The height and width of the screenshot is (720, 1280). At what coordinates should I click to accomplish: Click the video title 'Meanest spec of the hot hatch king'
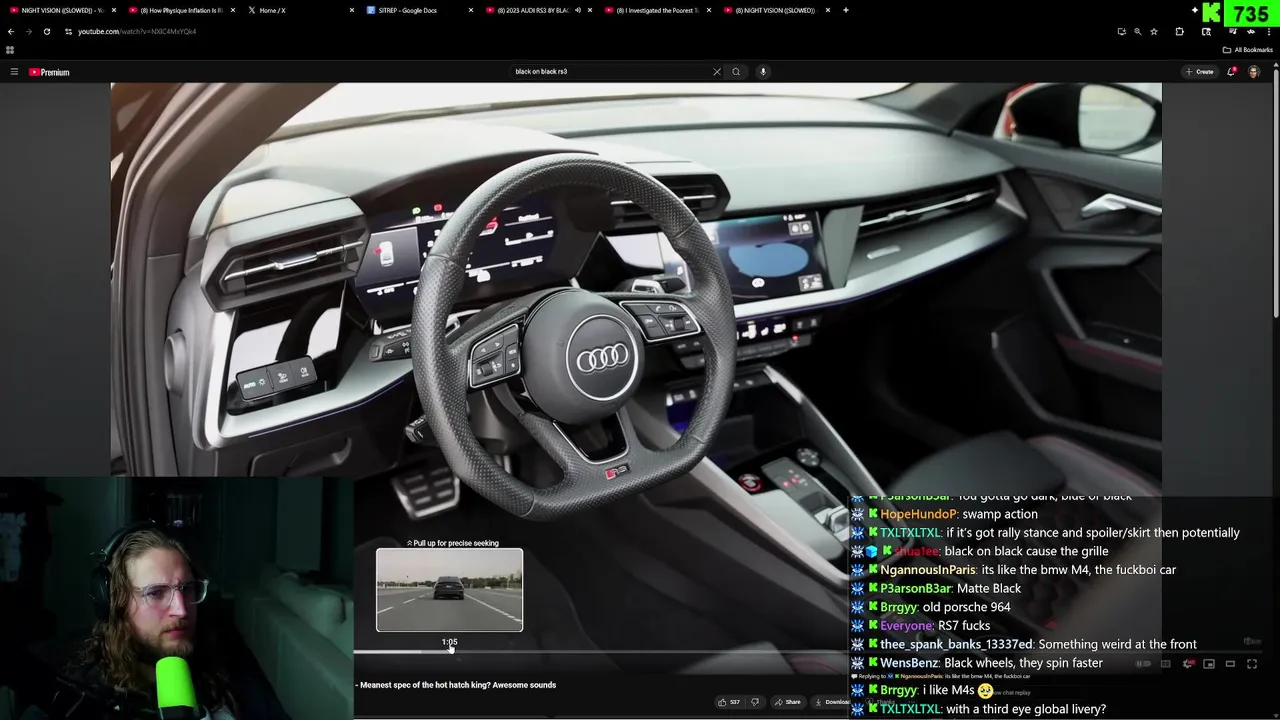click(458, 685)
